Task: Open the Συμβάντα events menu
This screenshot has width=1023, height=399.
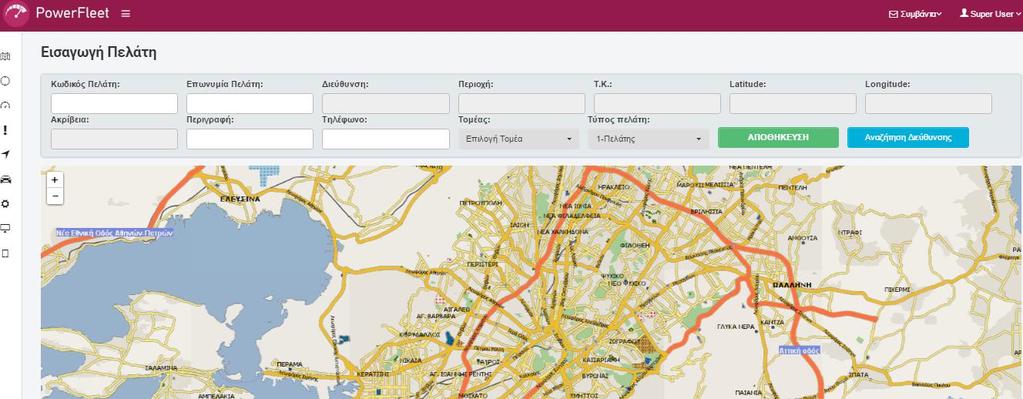Action: pyautogui.click(x=915, y=14)
